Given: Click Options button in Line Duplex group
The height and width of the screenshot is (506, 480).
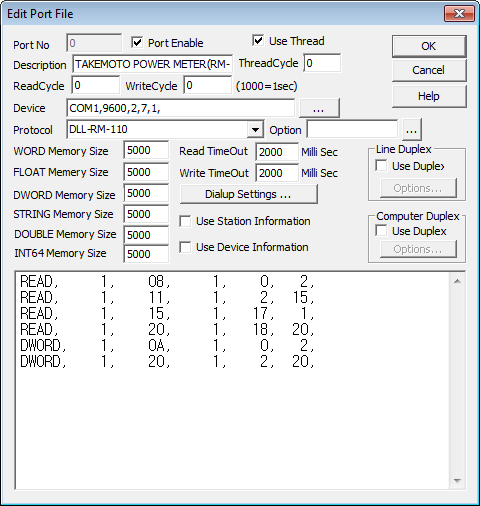Looking at the screenshot, I should pos(418,188).
